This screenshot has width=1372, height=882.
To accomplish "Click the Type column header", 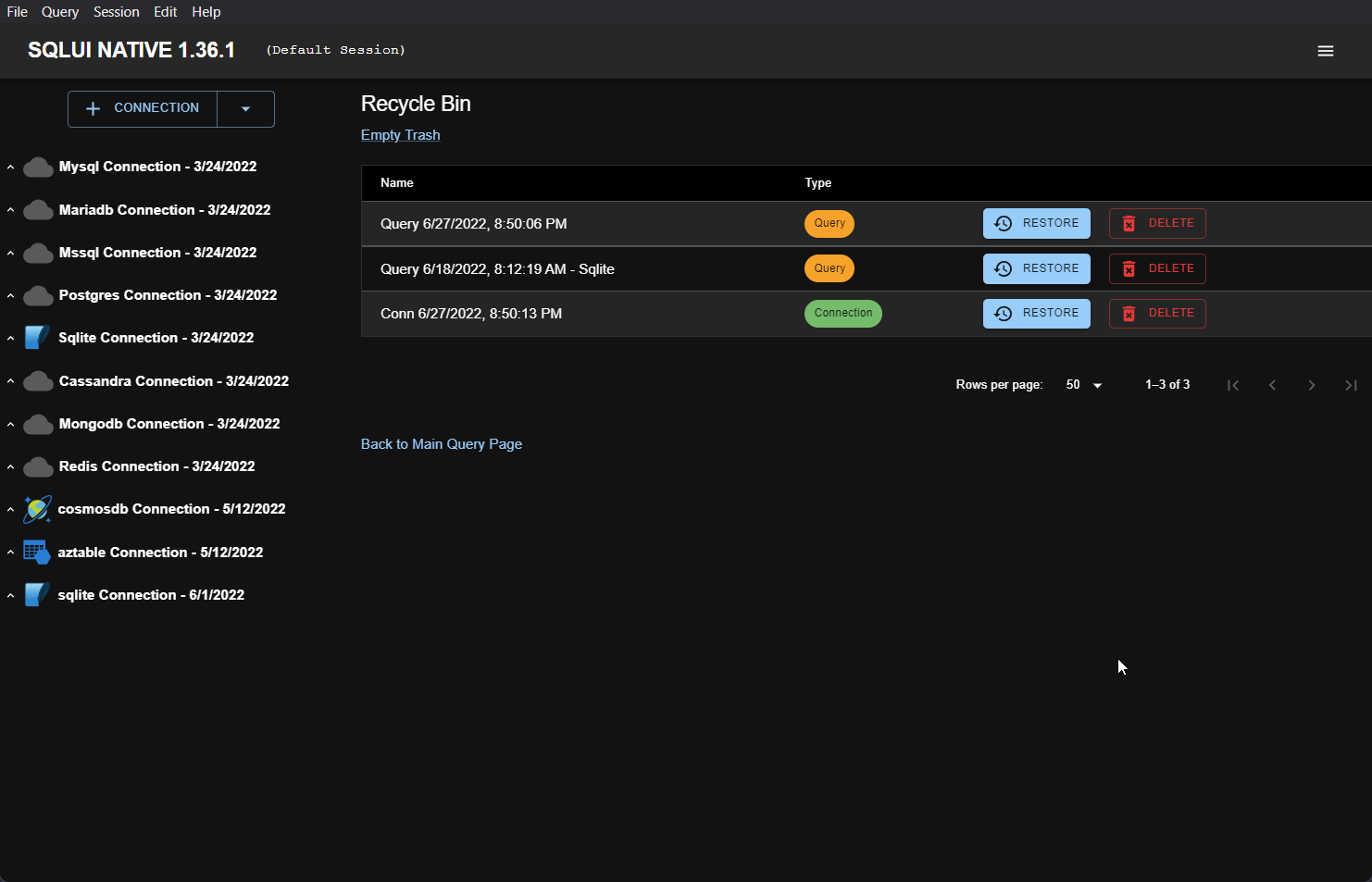I will 818,183.
